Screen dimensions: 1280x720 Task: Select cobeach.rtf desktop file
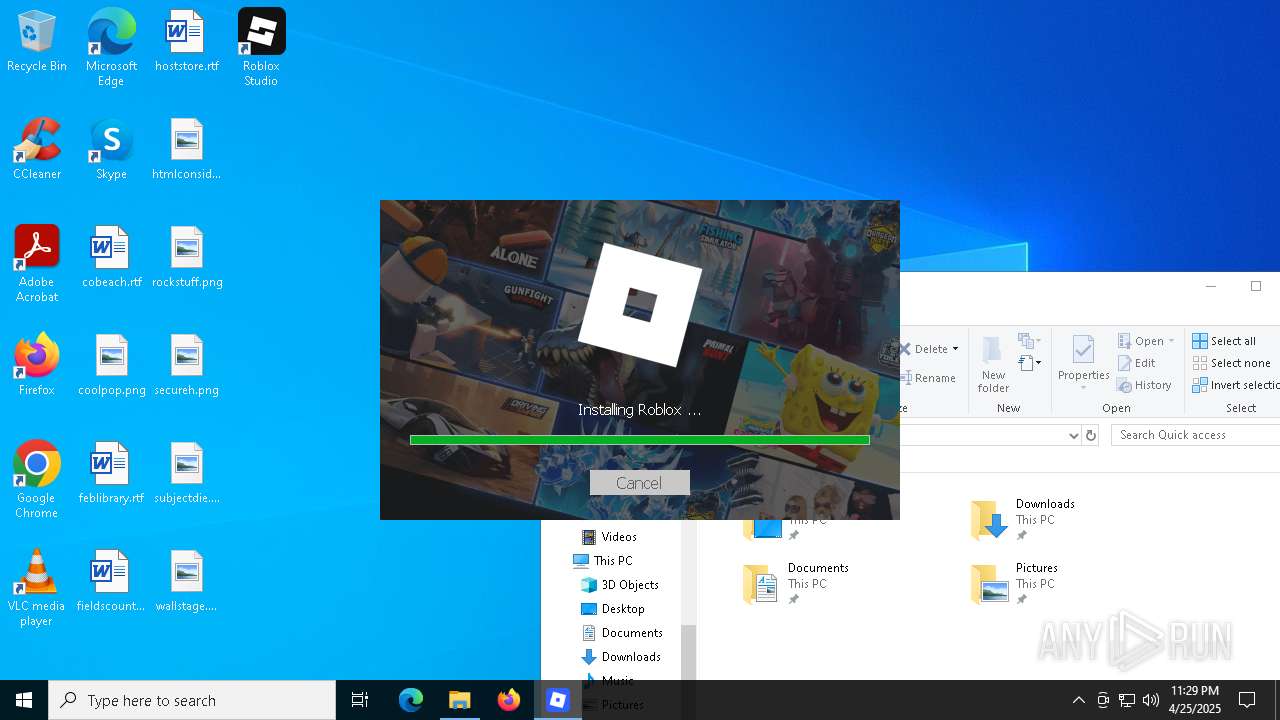tap(111, 258)
